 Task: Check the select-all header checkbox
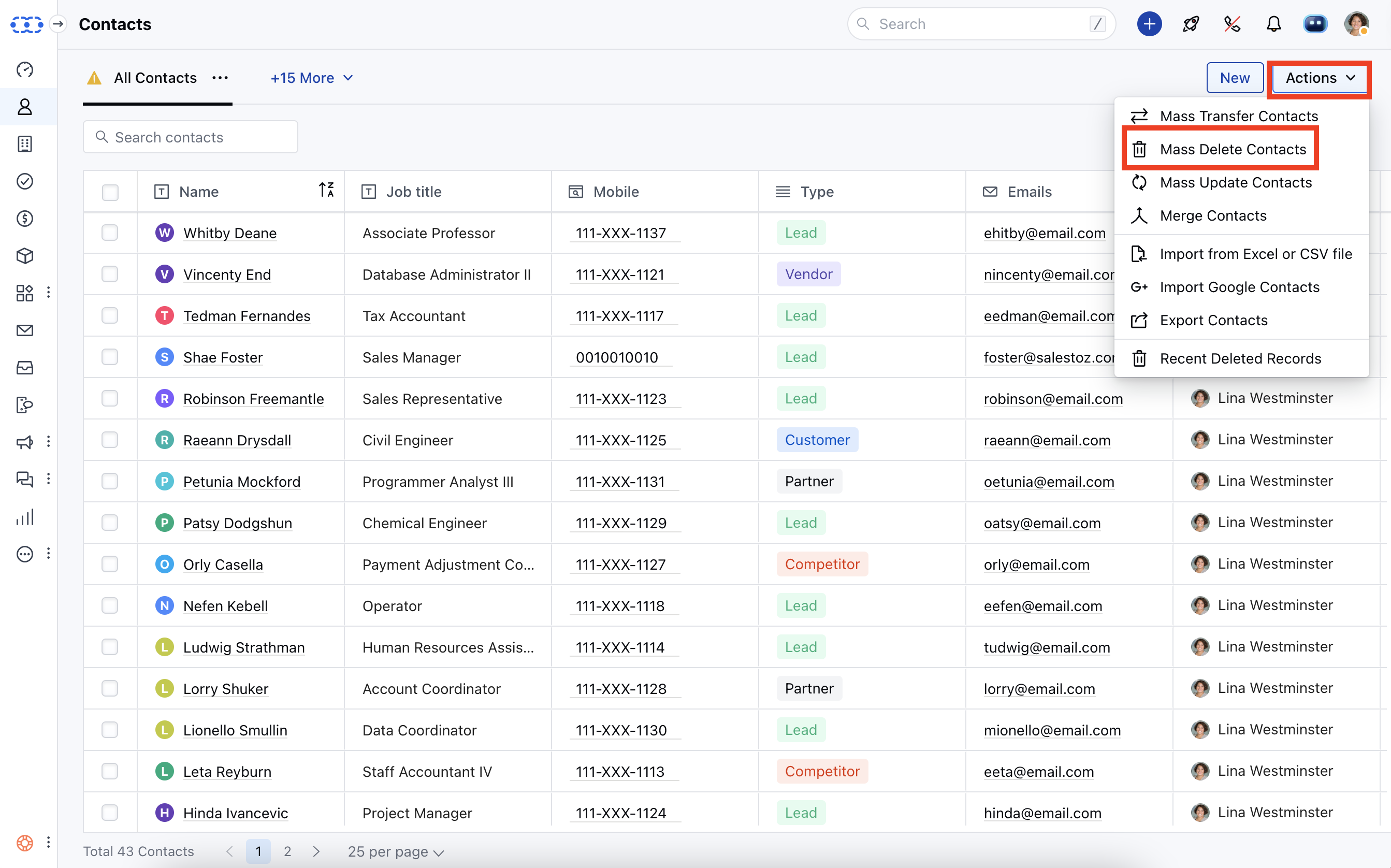110,192
